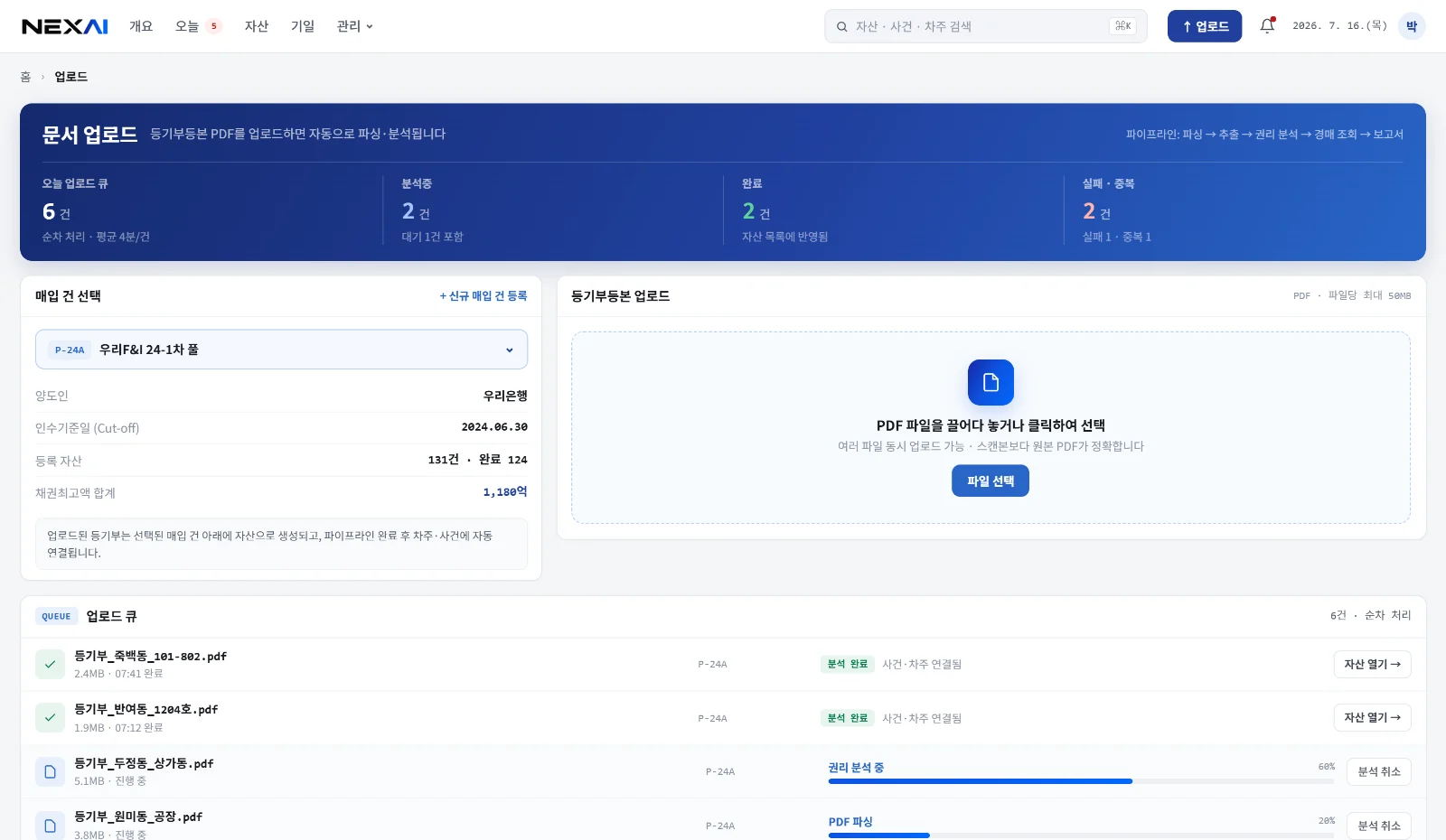This screenshot has height=840, width=1446.
Task: Click the ⌘K shortcut badge
Action: (1122, 26)
